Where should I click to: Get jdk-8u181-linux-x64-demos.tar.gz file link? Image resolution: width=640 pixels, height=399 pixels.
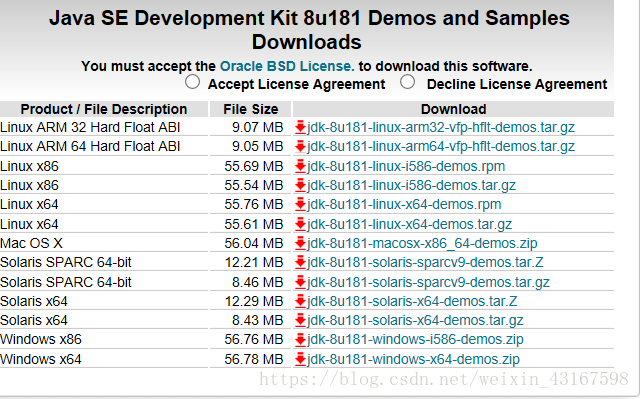tap(409, 224)
